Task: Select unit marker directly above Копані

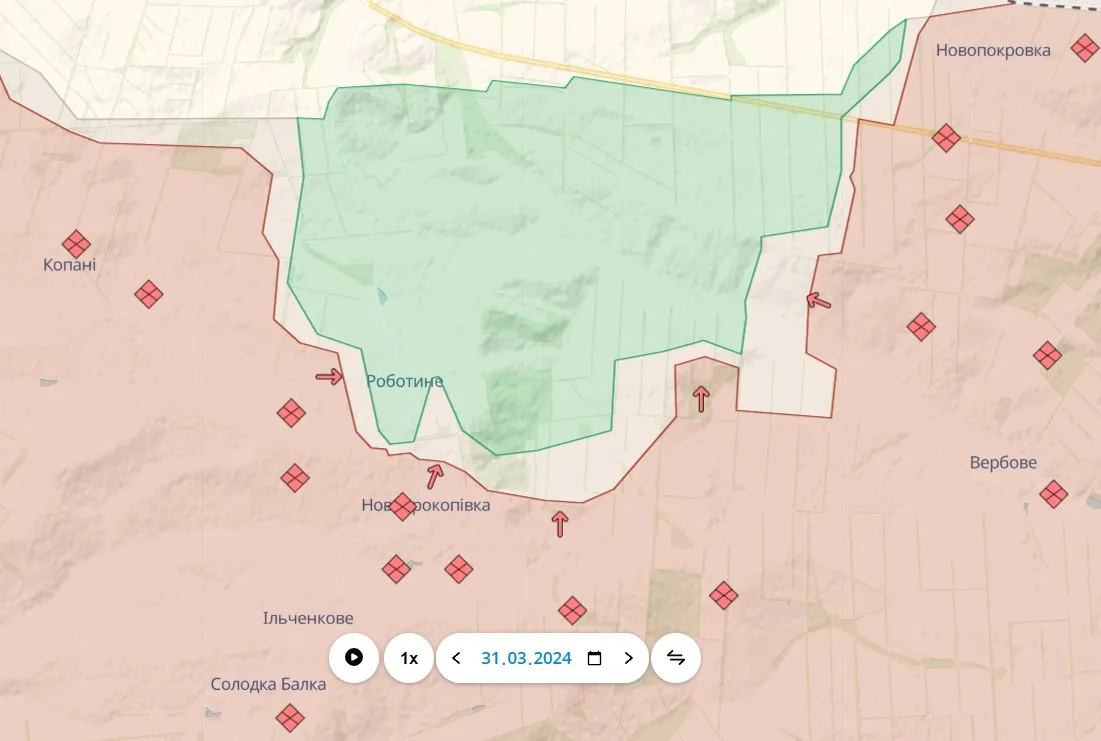Action: click(76, 244)
